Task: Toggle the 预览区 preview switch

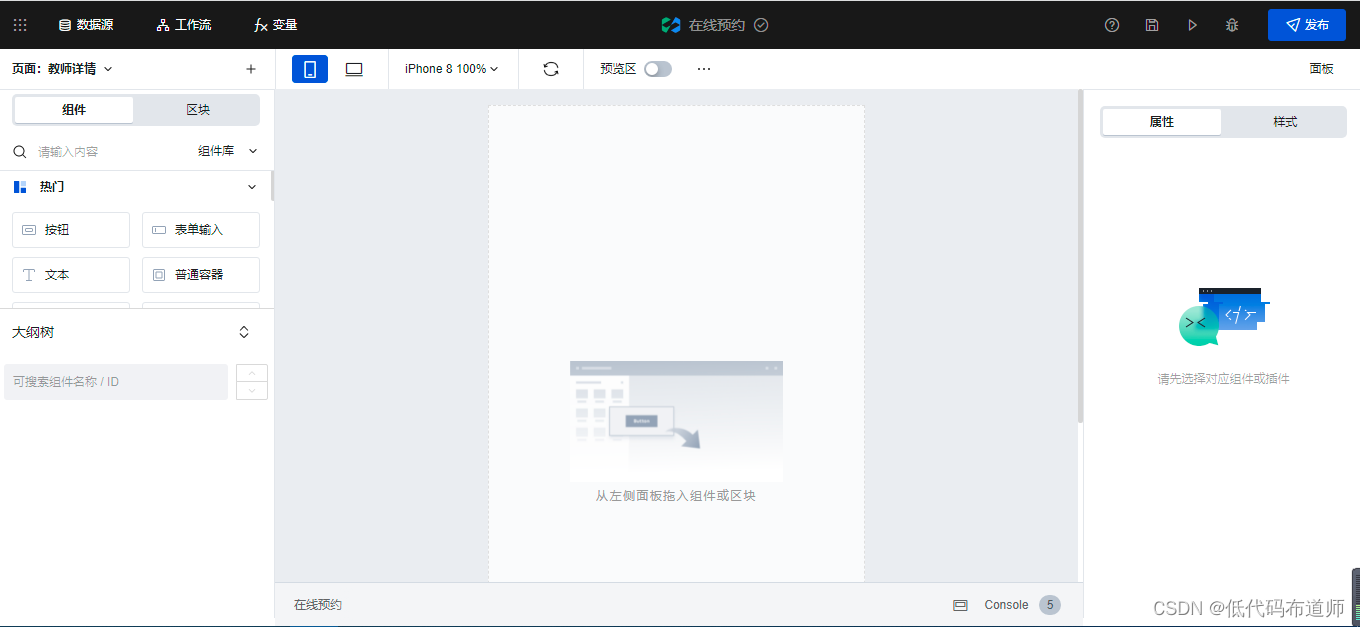Action: click(x=658, y=69)
